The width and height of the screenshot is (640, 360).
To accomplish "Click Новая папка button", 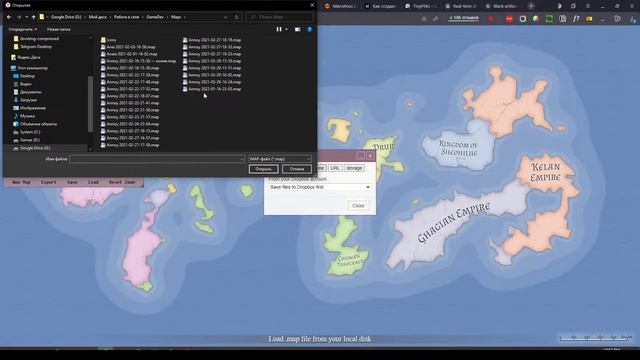I will coord(58,29).
